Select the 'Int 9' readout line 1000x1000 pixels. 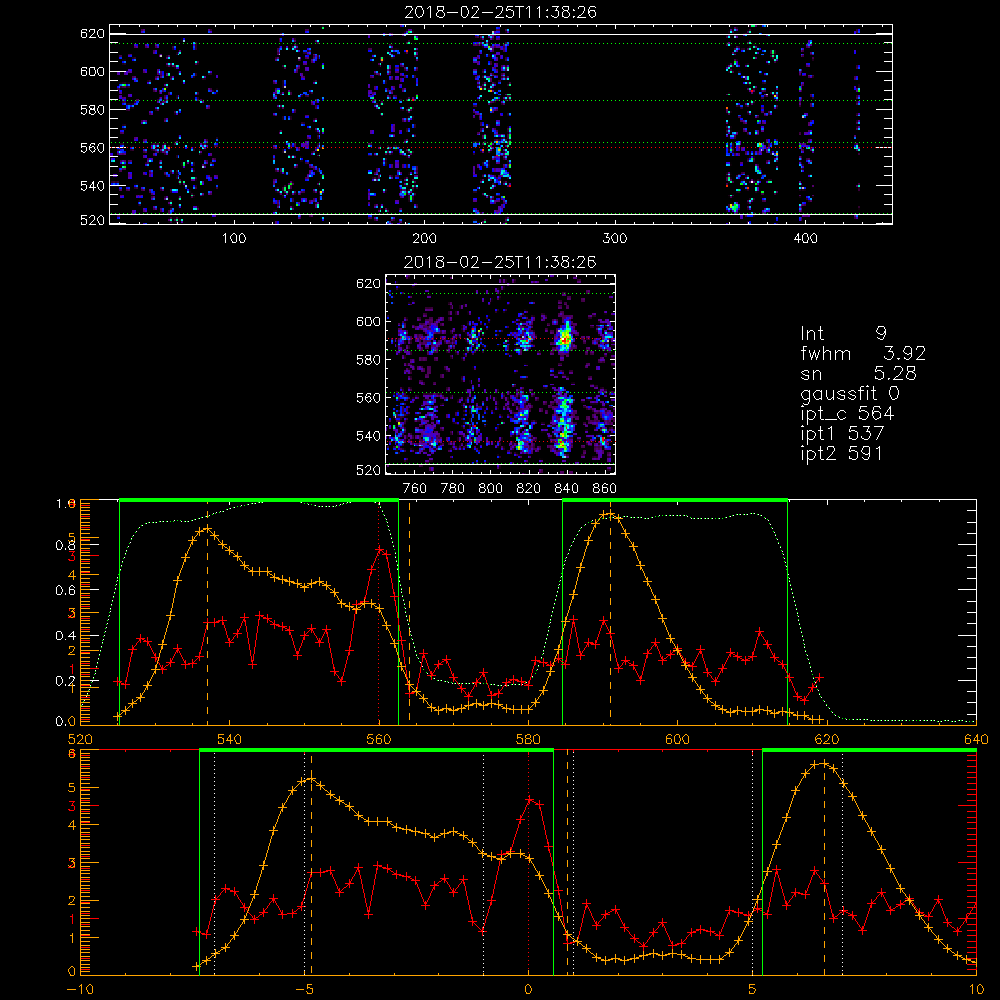[x=843, y=334]
